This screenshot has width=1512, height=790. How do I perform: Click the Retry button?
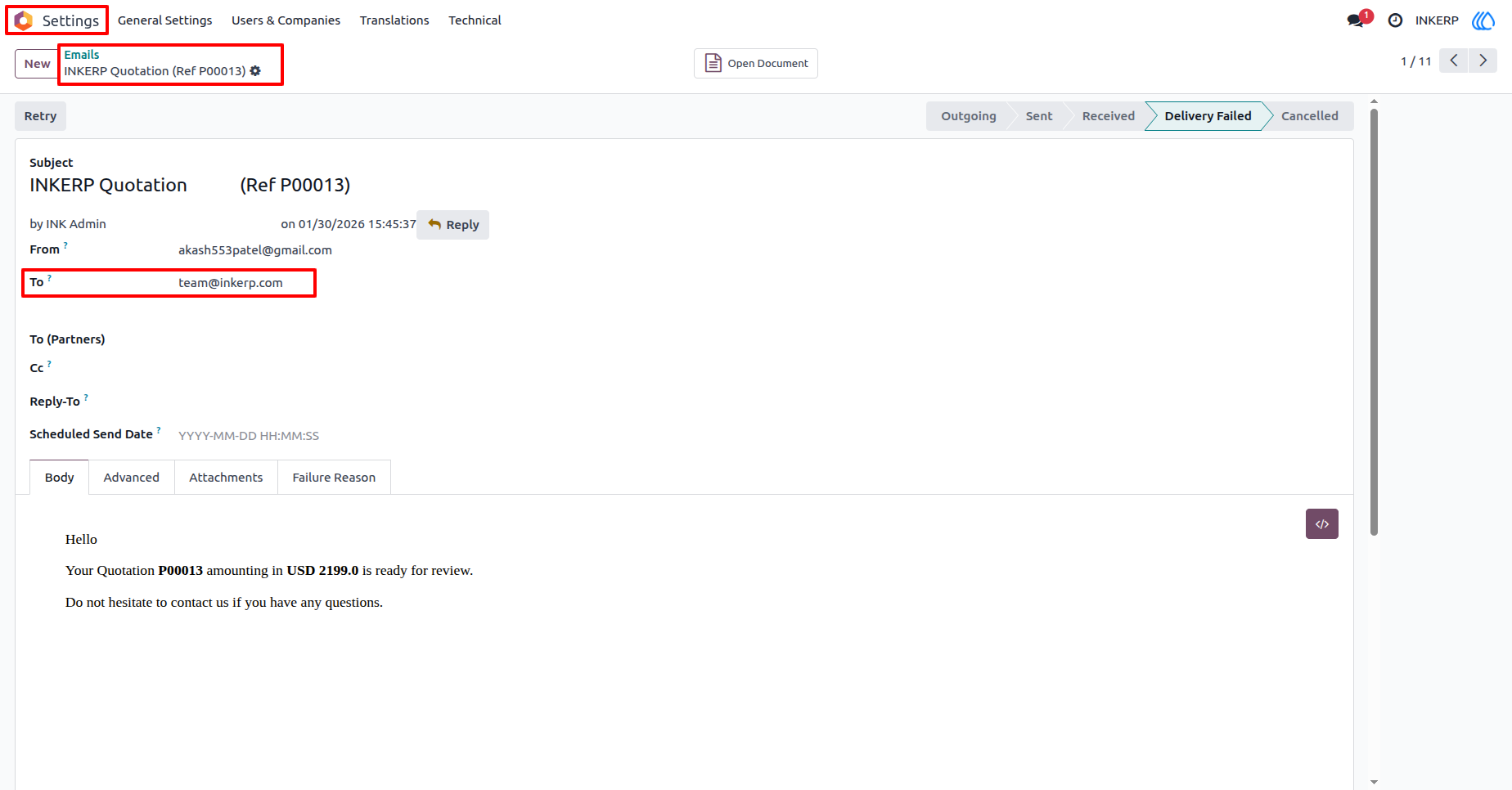coord(40,116)
